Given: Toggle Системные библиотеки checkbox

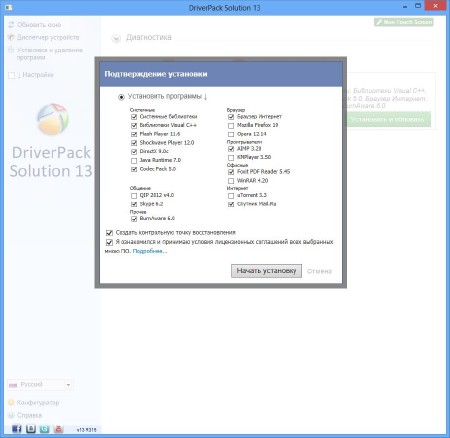Looking at the screenshot, I should coord(134,117).
